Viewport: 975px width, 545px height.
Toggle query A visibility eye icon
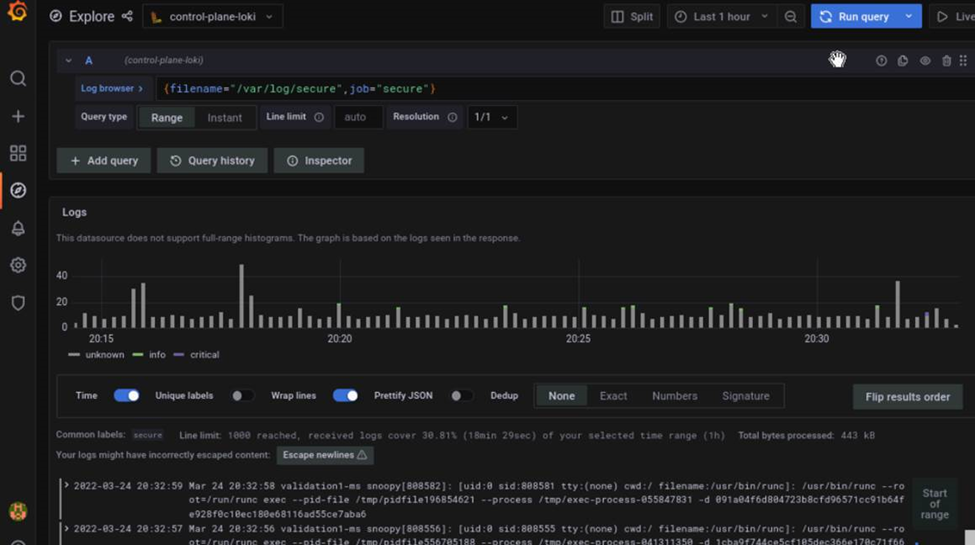pyautogui.click(x=925, y=60)
